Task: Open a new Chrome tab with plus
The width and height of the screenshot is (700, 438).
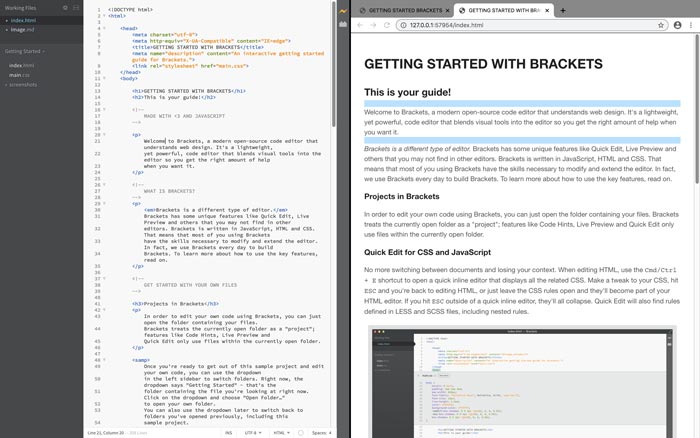Action: [562, 10]
